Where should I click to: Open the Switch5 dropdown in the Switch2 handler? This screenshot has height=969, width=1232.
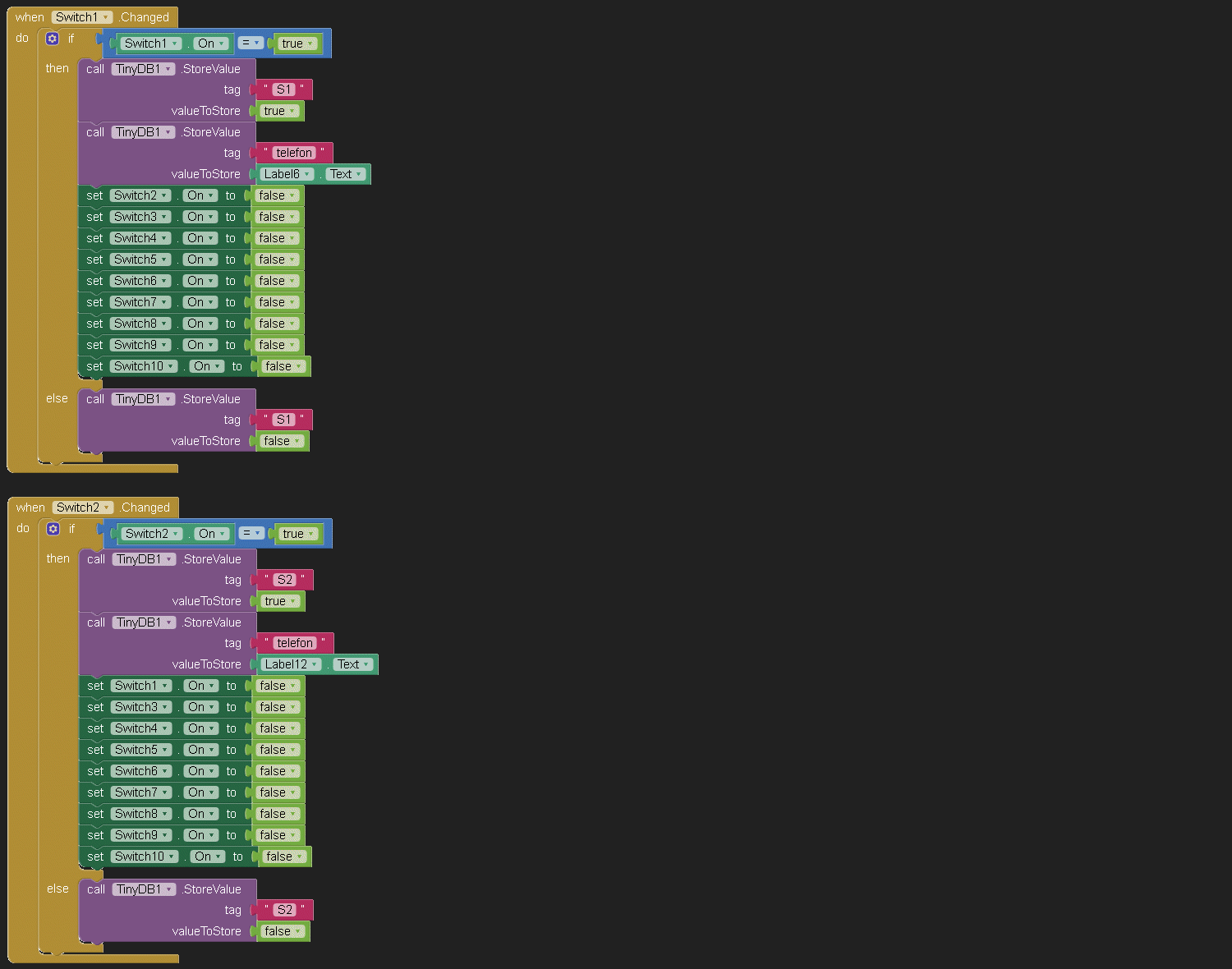coord(141,750)
